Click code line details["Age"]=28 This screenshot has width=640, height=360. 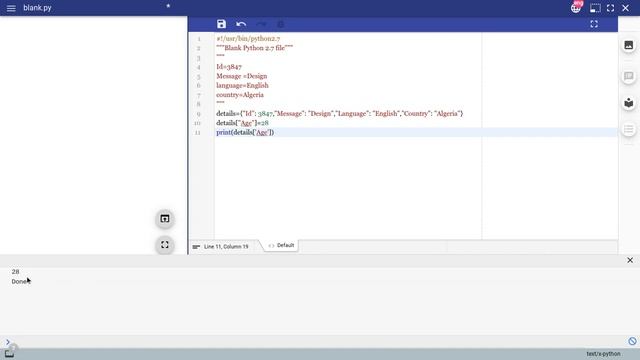[x=242, y=123]
